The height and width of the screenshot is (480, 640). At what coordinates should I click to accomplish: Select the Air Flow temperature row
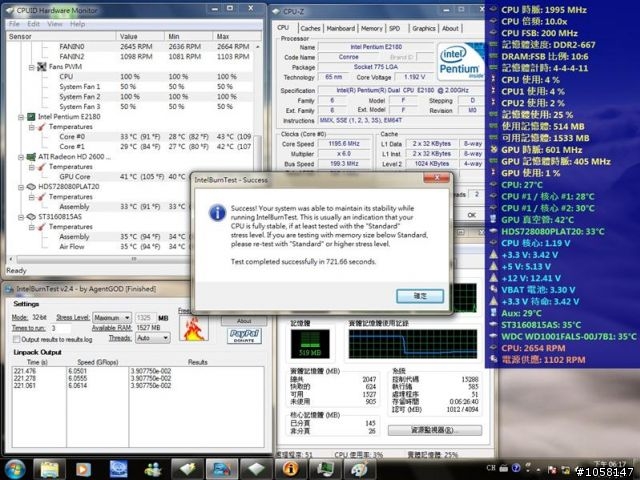coord(100,247)
